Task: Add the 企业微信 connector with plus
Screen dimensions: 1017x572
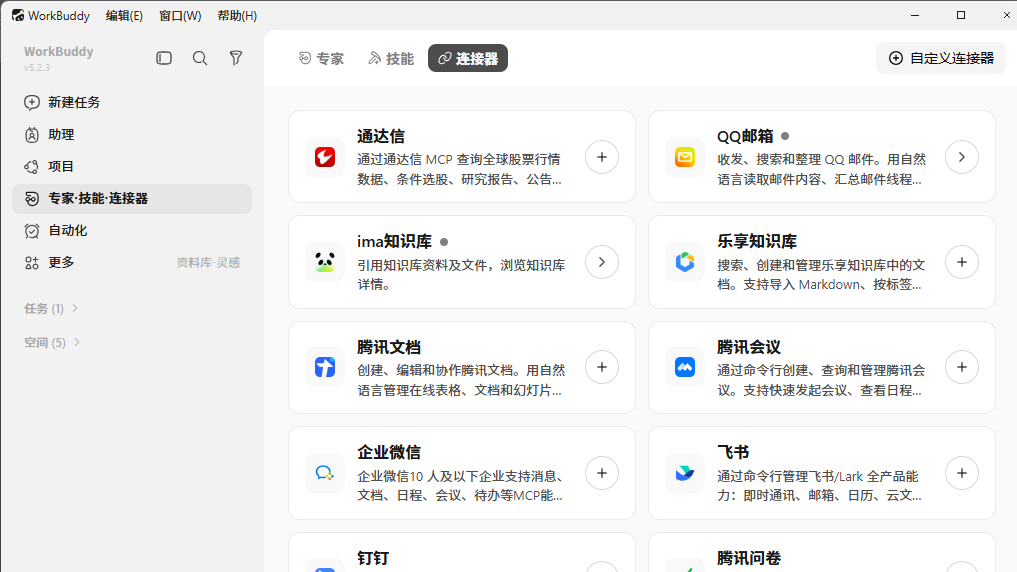Action: [602, 473]
